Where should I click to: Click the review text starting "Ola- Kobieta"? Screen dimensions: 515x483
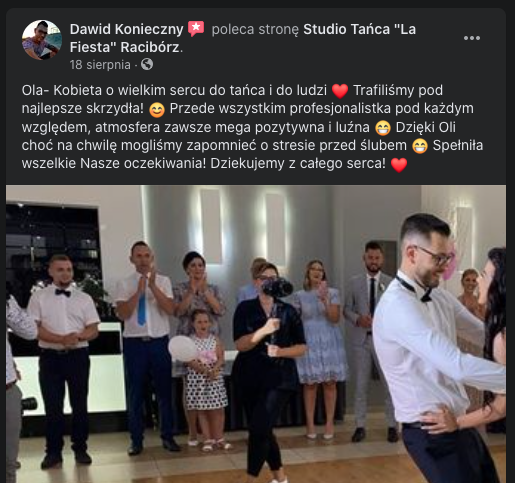252,127
